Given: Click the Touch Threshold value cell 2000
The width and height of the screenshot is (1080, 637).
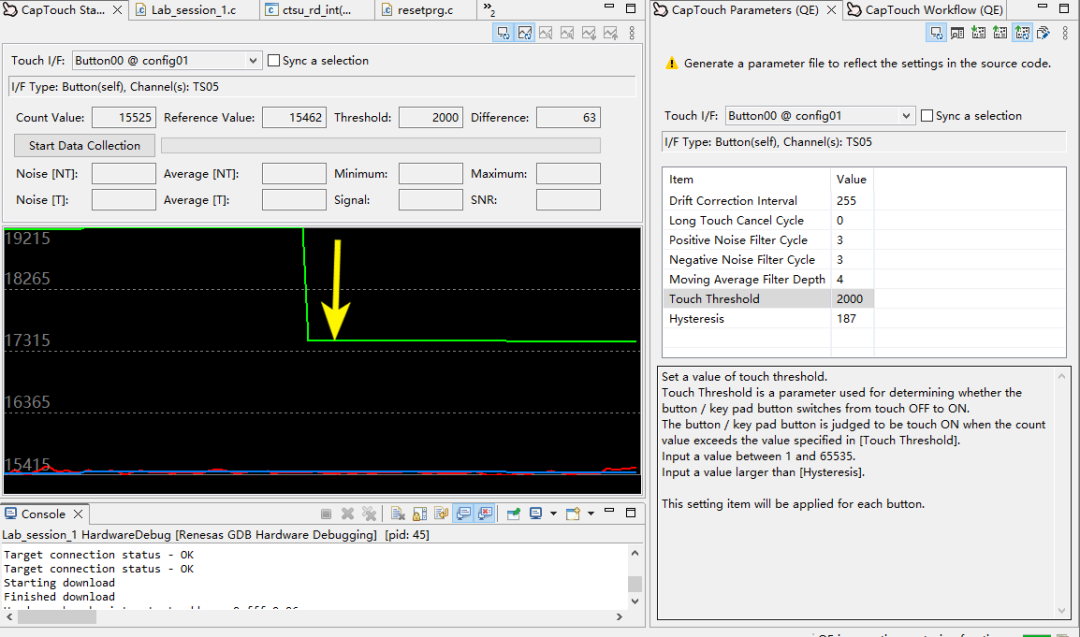Looking at the screenshot, I should (x=852, y=299).
